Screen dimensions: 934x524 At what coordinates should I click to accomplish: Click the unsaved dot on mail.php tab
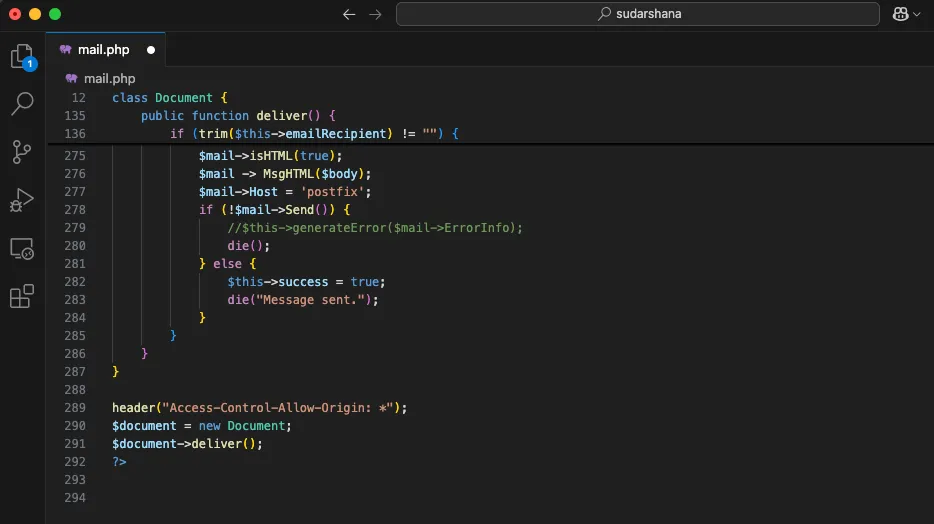coord(151,50)
